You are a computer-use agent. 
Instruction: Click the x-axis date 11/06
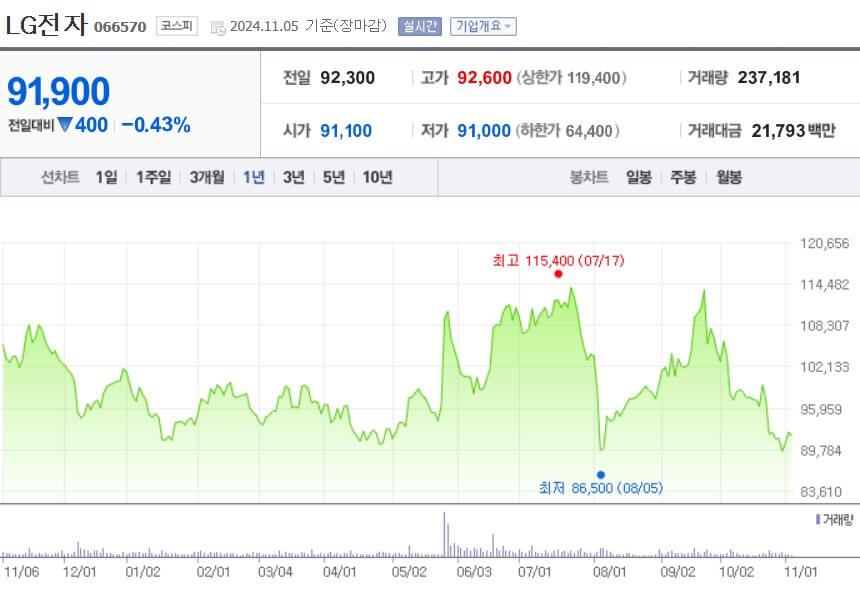pyautogui.click(x=22, y=572)
